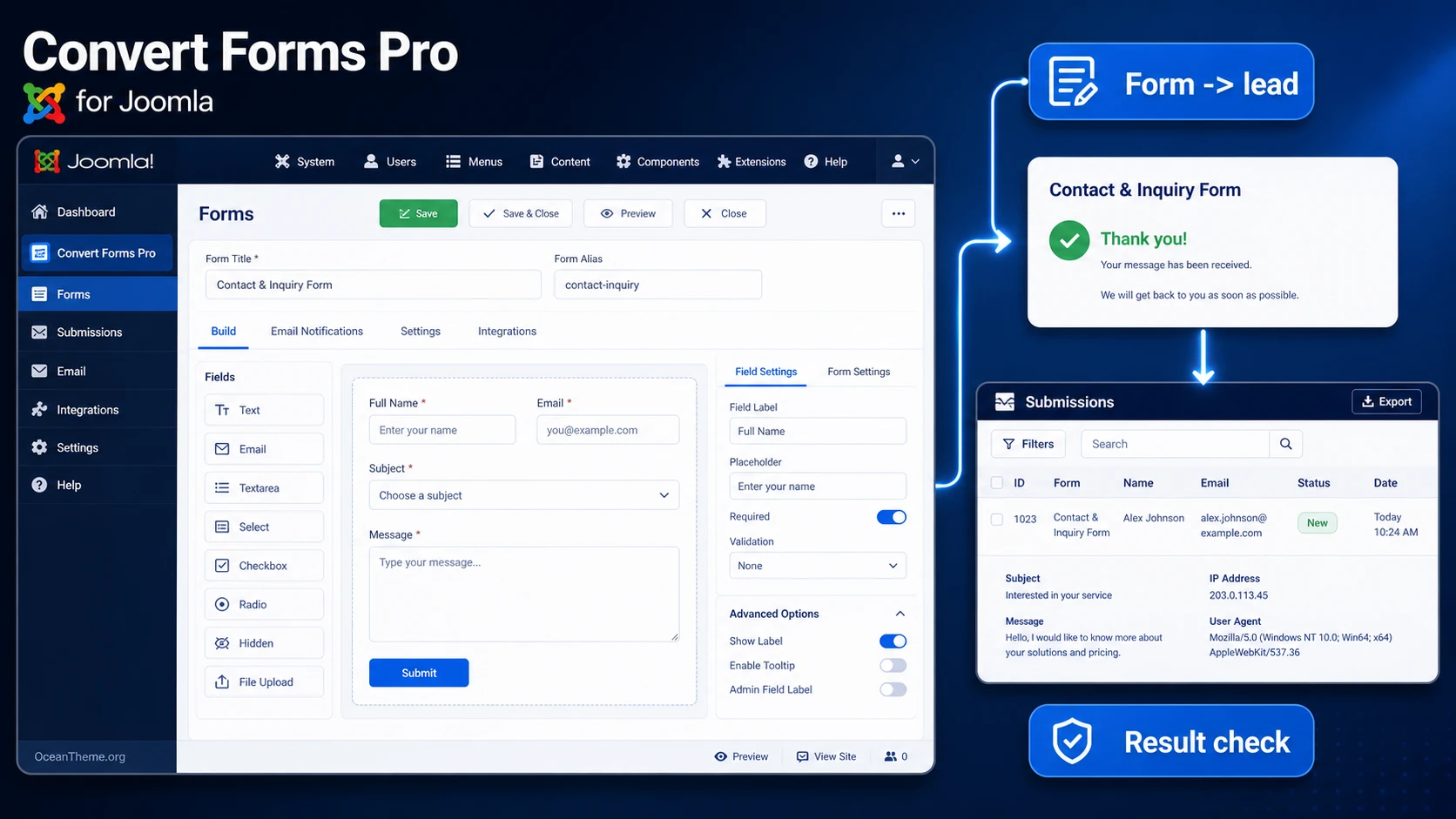Open the Content menu

pos(560,162)
